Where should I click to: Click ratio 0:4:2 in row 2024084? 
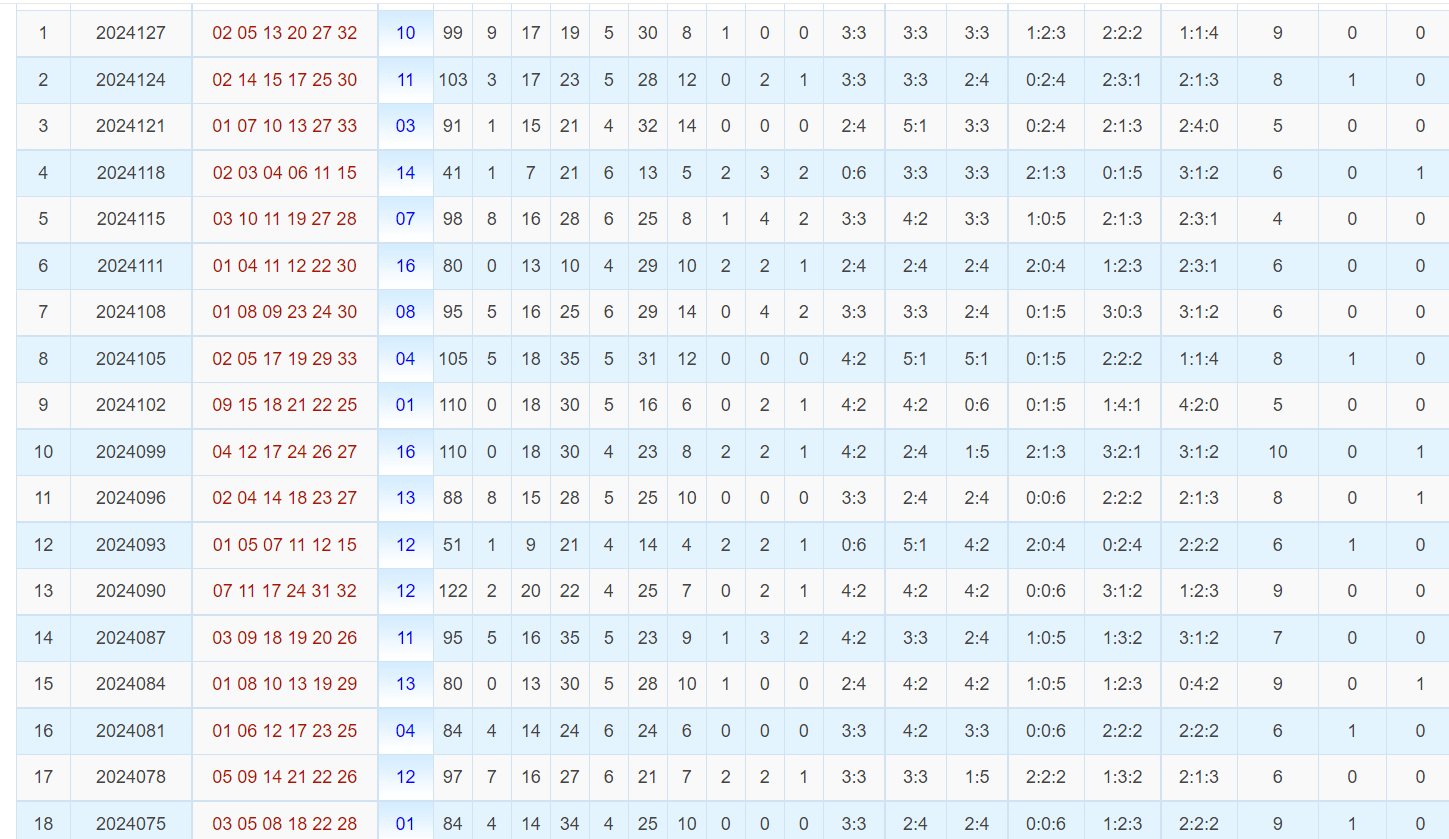point(1198,684)
